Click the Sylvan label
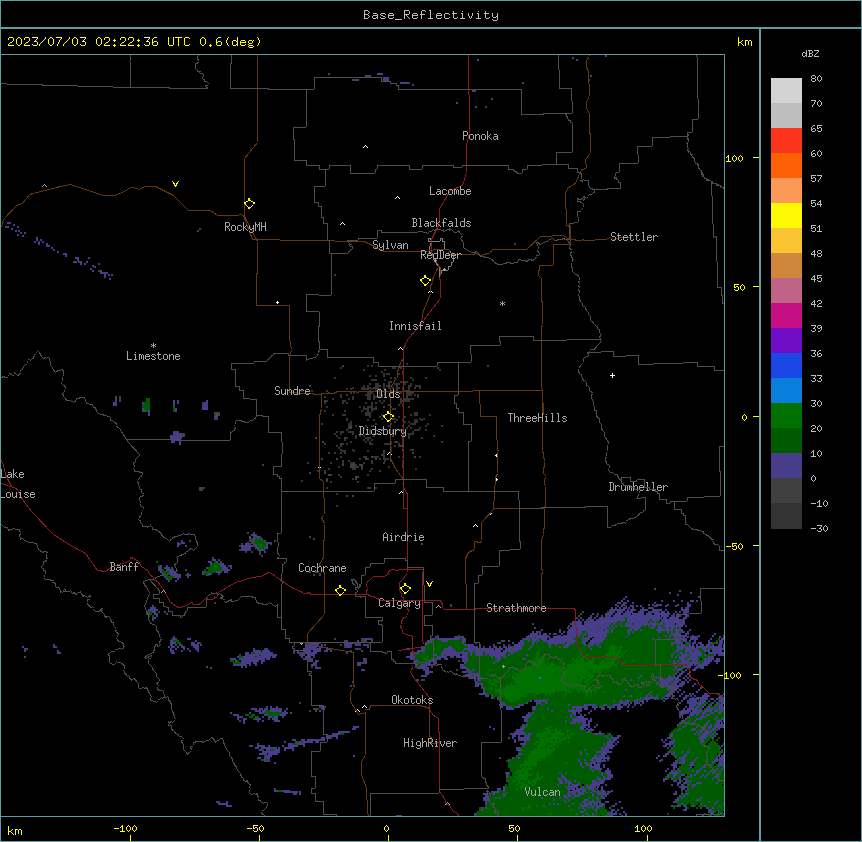Image resolution: width=862 pixels, height=842 pixels. click(x=390, y=245)
